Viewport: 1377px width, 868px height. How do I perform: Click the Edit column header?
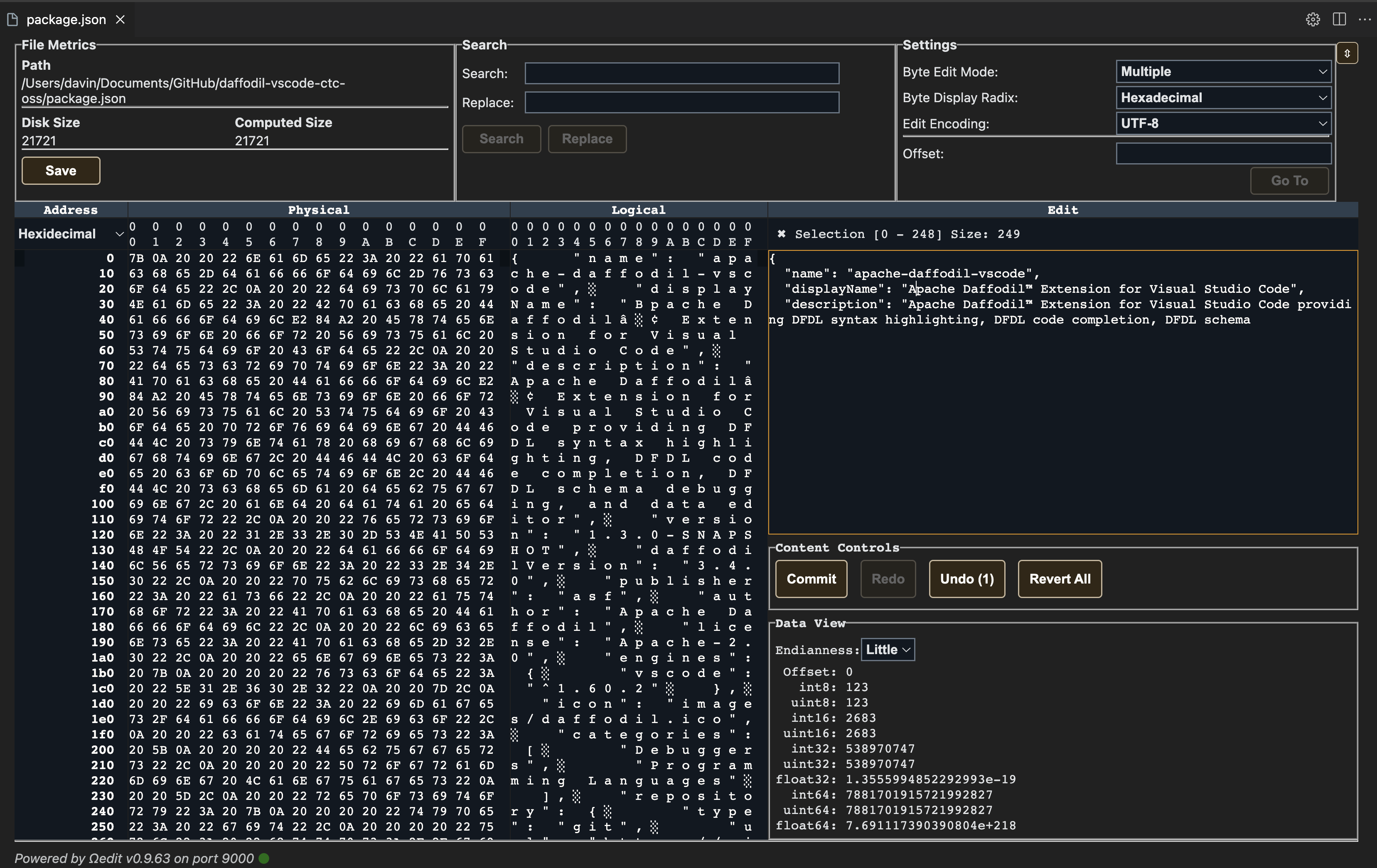pos(1062,210)
